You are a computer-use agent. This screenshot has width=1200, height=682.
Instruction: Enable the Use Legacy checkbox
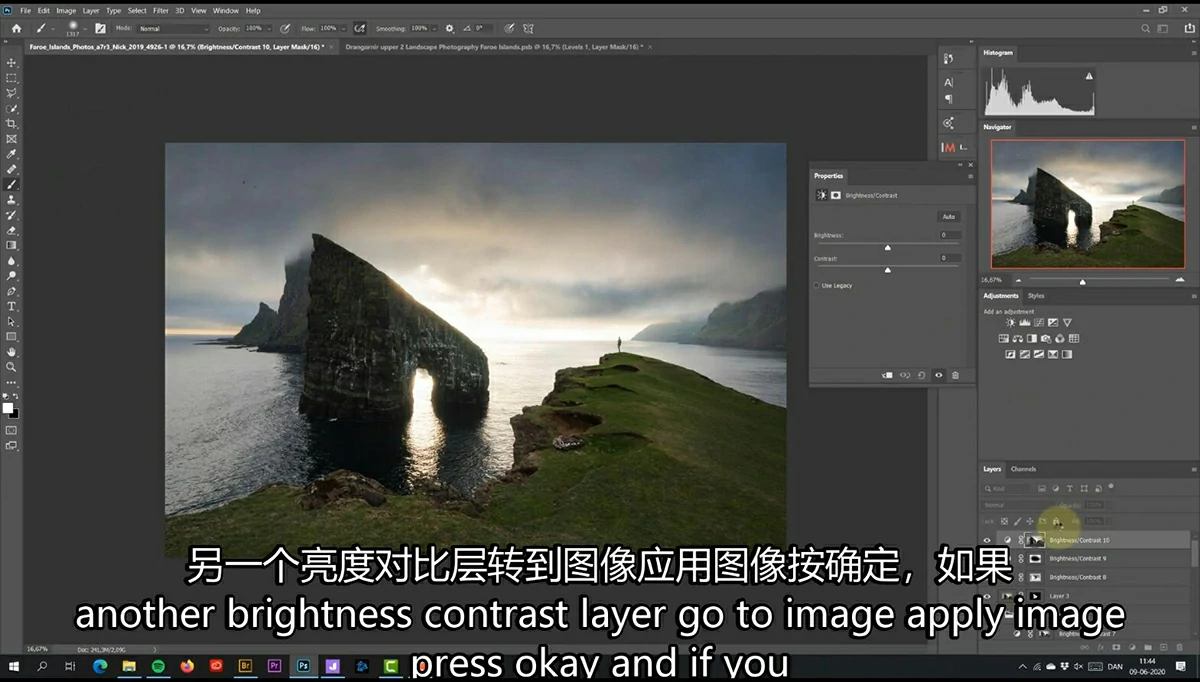click(817, 286)
